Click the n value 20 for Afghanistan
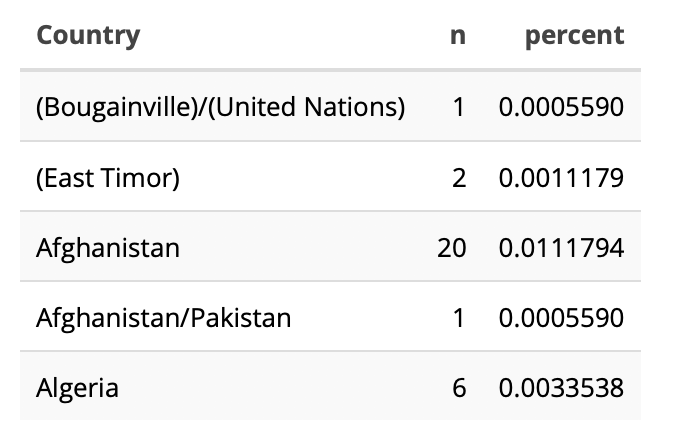Image resolution: width=678 pixels, height=440 pixels. [x=451, y=247]
